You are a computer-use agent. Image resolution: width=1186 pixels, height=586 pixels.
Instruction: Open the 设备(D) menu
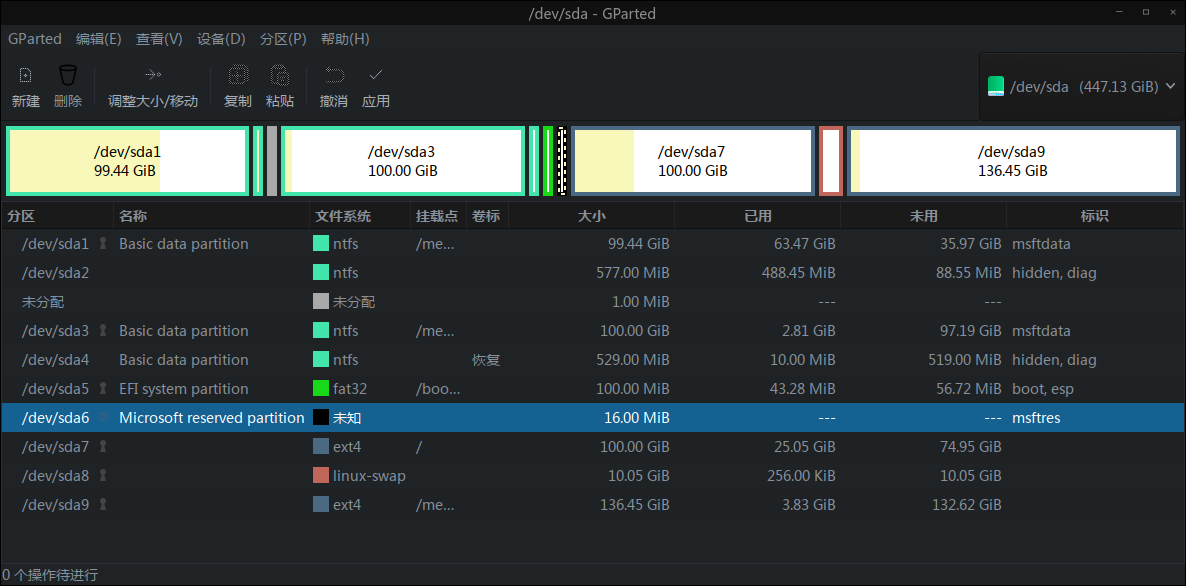221,39
